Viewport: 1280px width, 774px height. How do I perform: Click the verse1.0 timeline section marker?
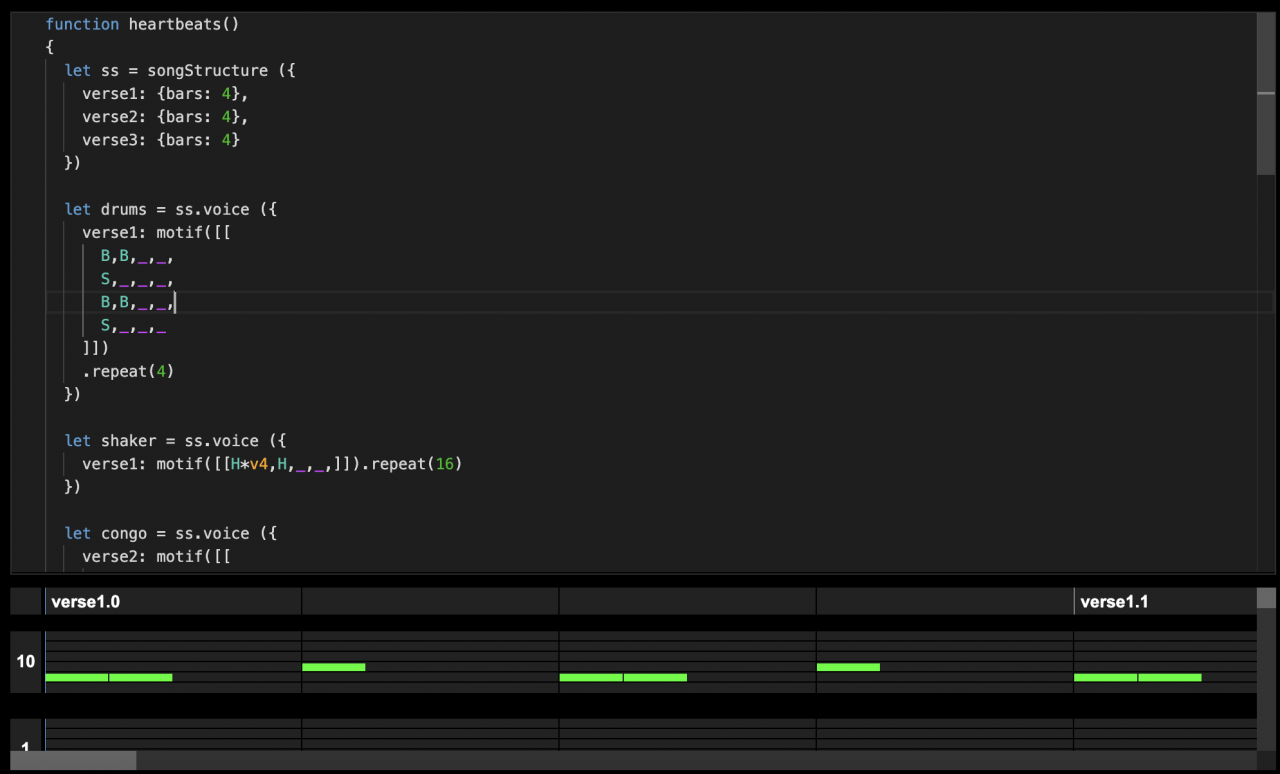tap(85, 602)
